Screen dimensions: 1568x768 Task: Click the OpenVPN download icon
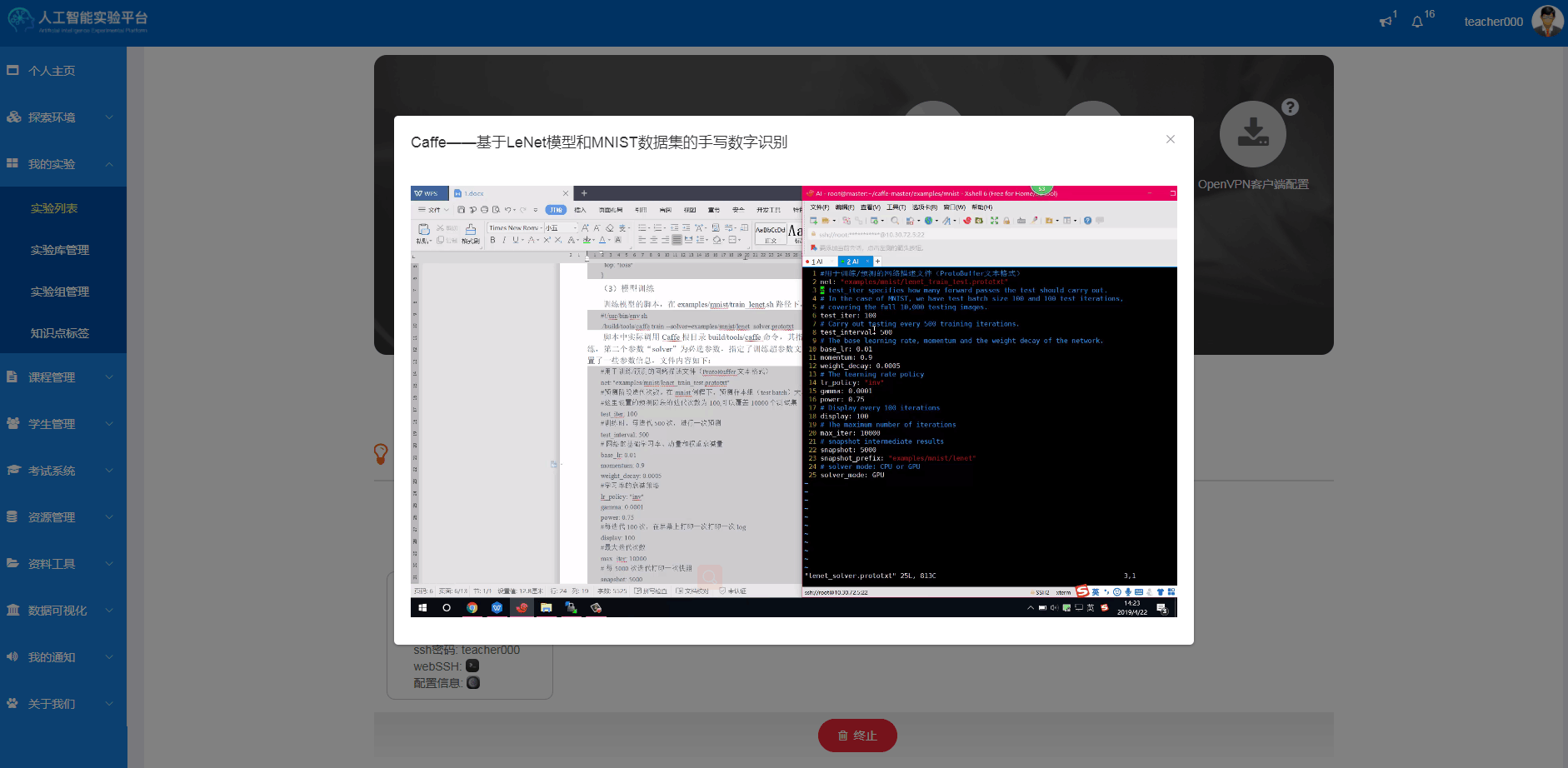1252,134
